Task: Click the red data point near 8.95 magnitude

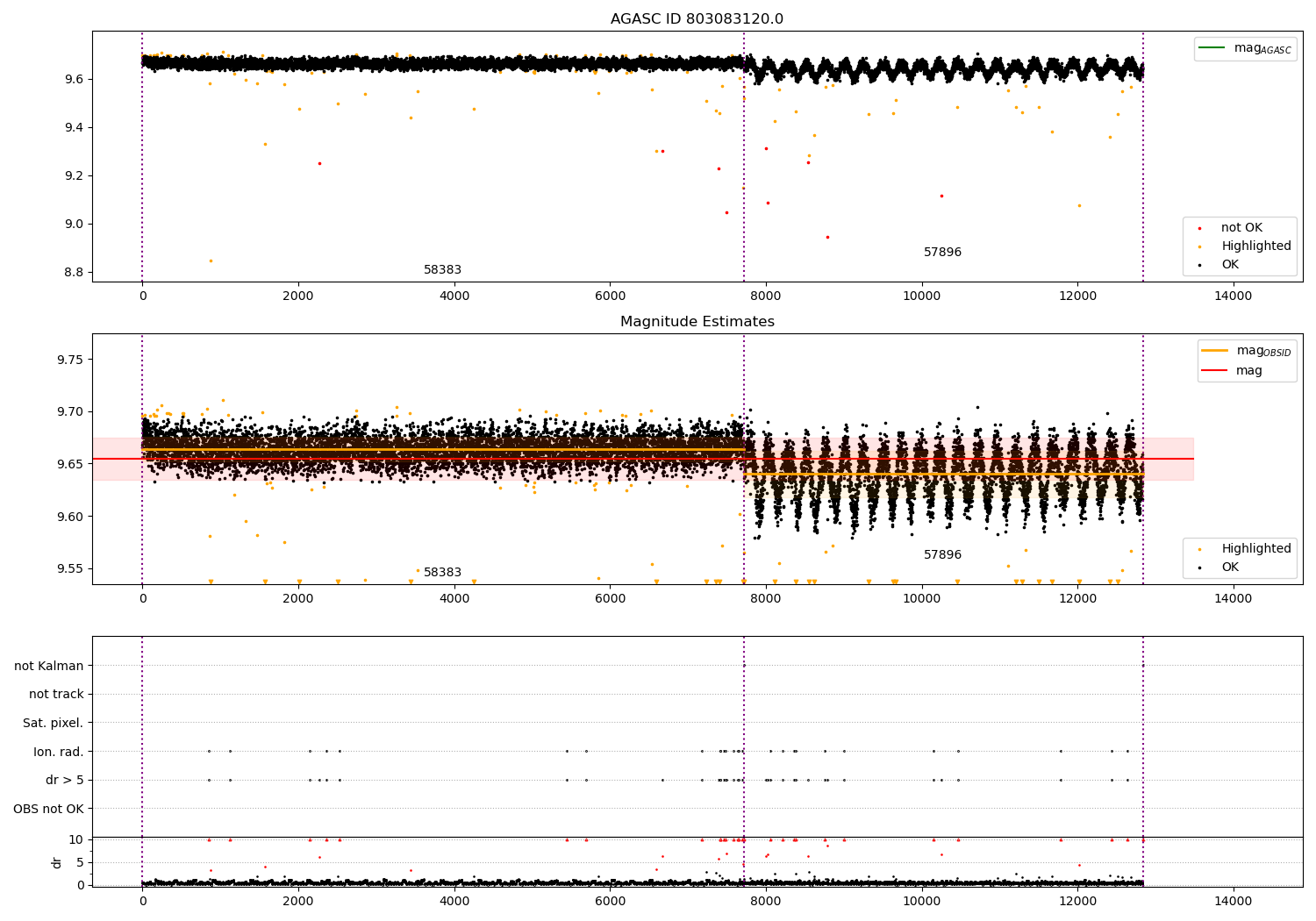Action: point(826,237)
